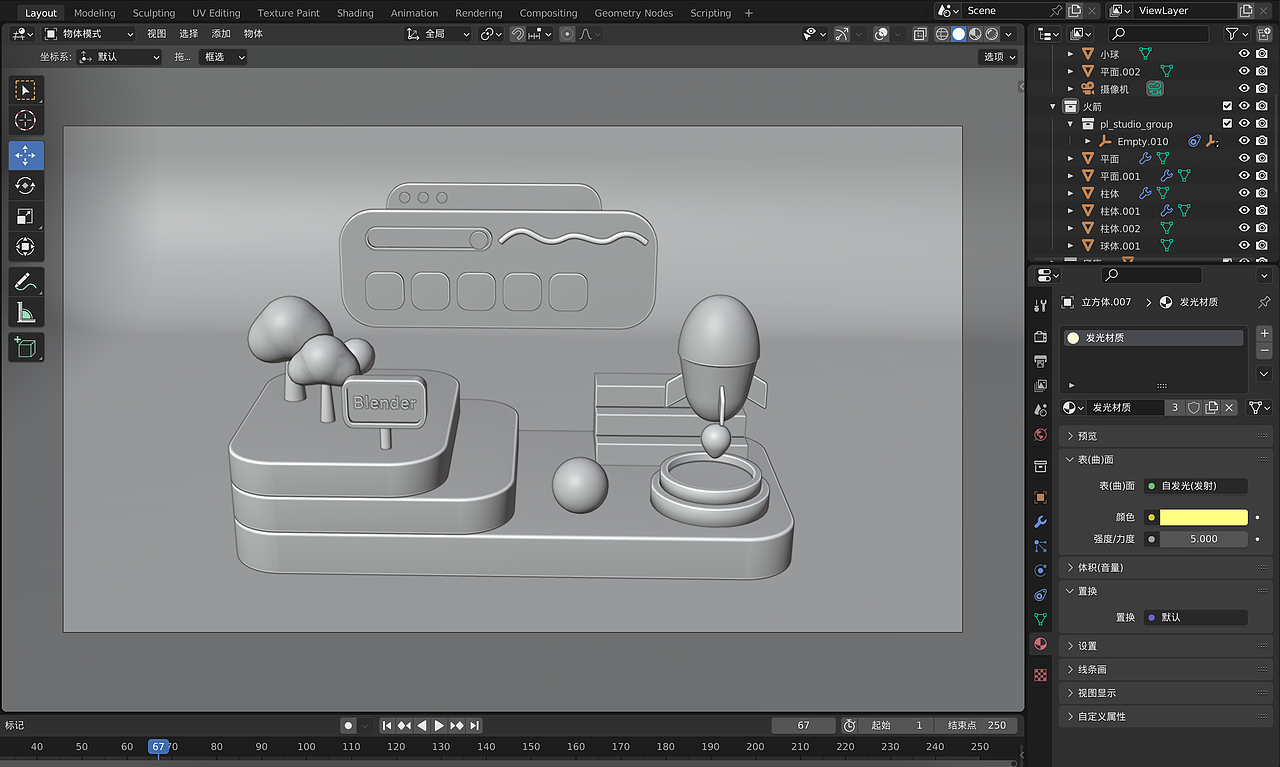
Task: Open the 视图 menu in viewport header
Action: coord(157,34)
